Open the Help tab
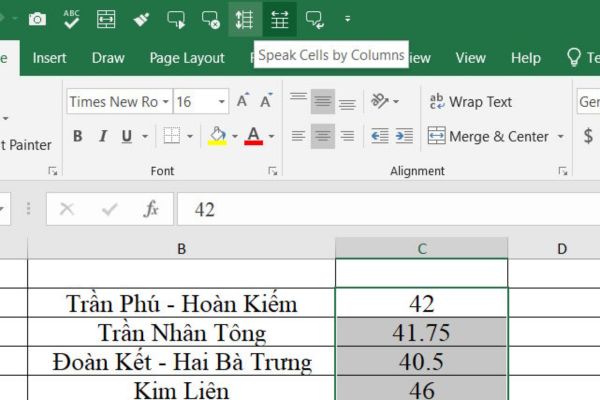 coord(526,58)
